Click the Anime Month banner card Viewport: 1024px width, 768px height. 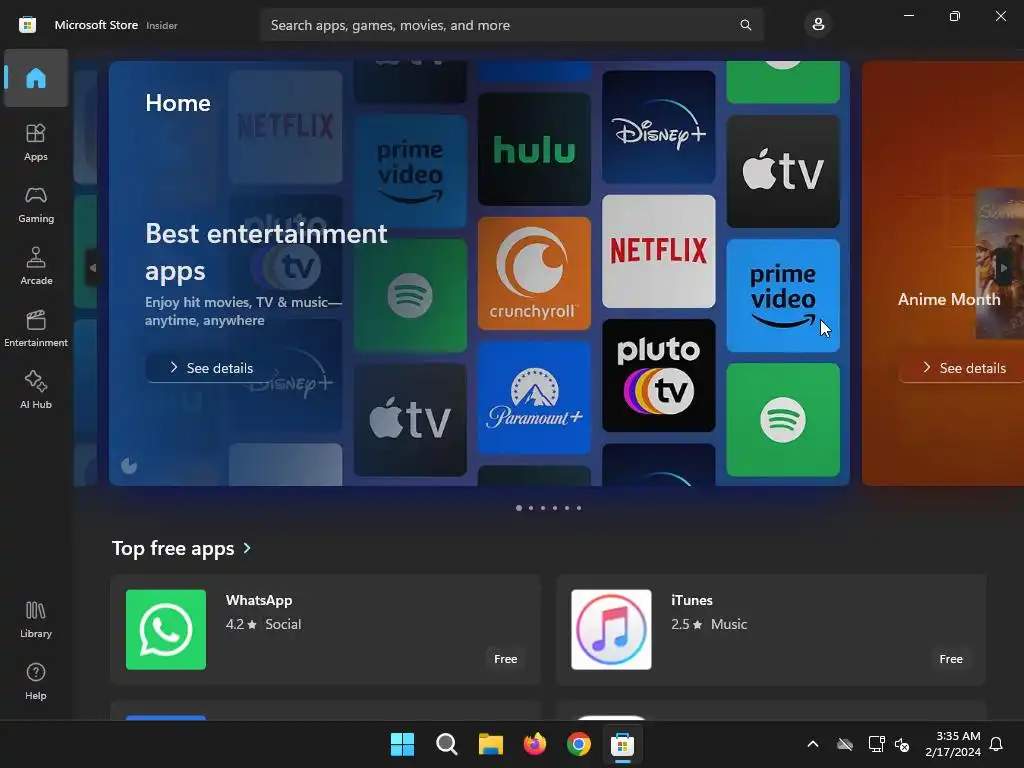[x=943, y=273]
